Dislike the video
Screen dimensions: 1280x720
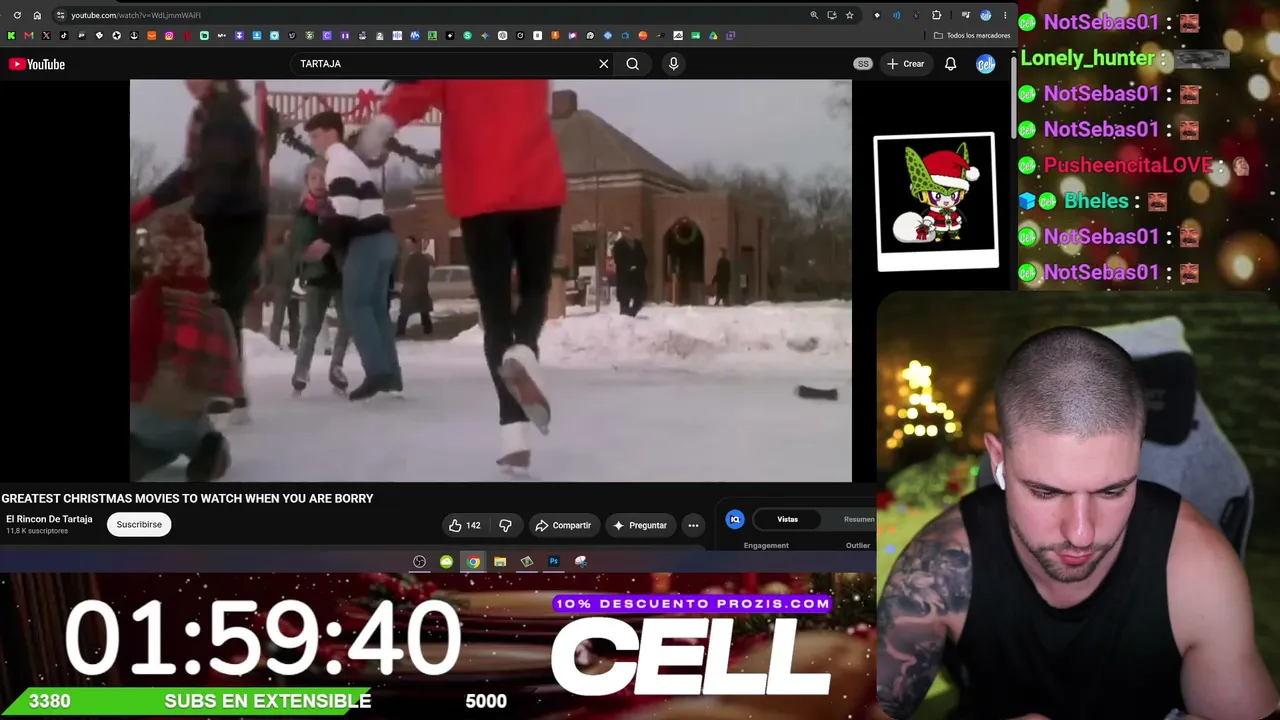506,525
